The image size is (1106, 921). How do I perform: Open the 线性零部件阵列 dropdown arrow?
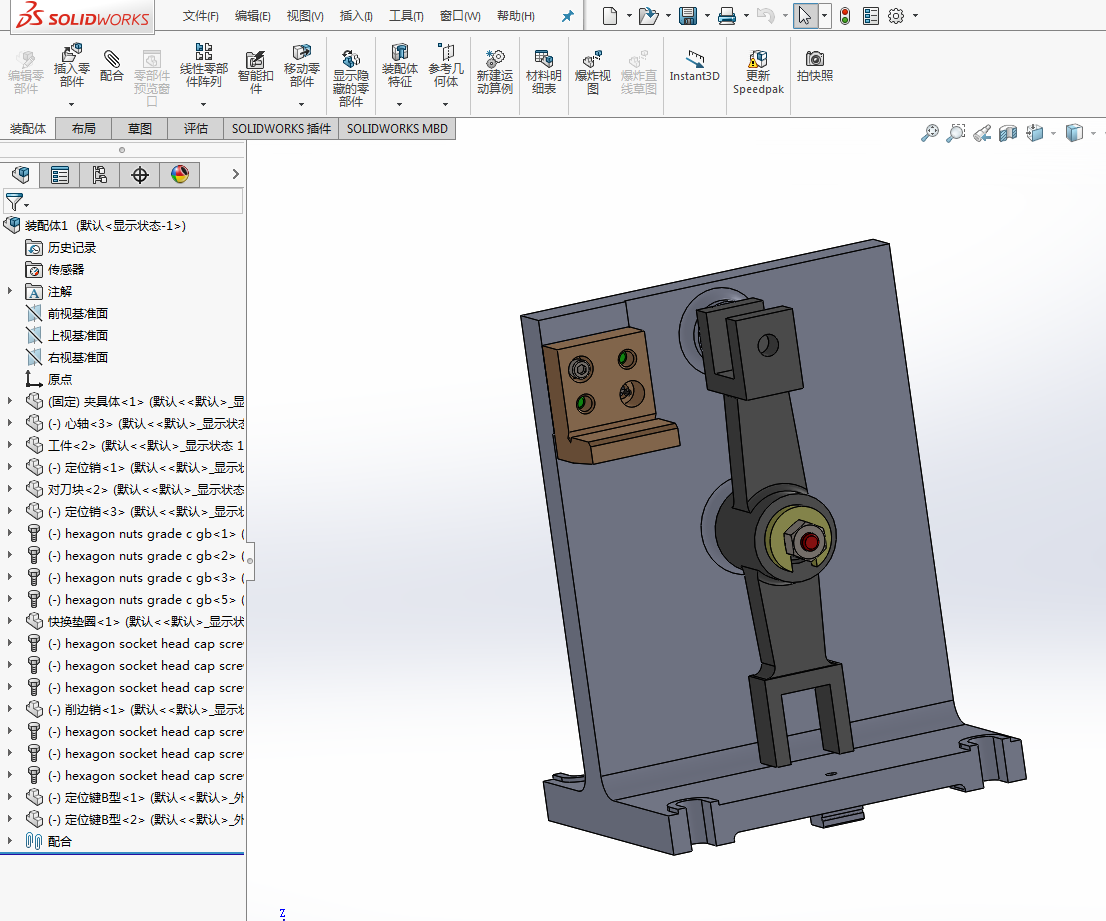[204, 104]
